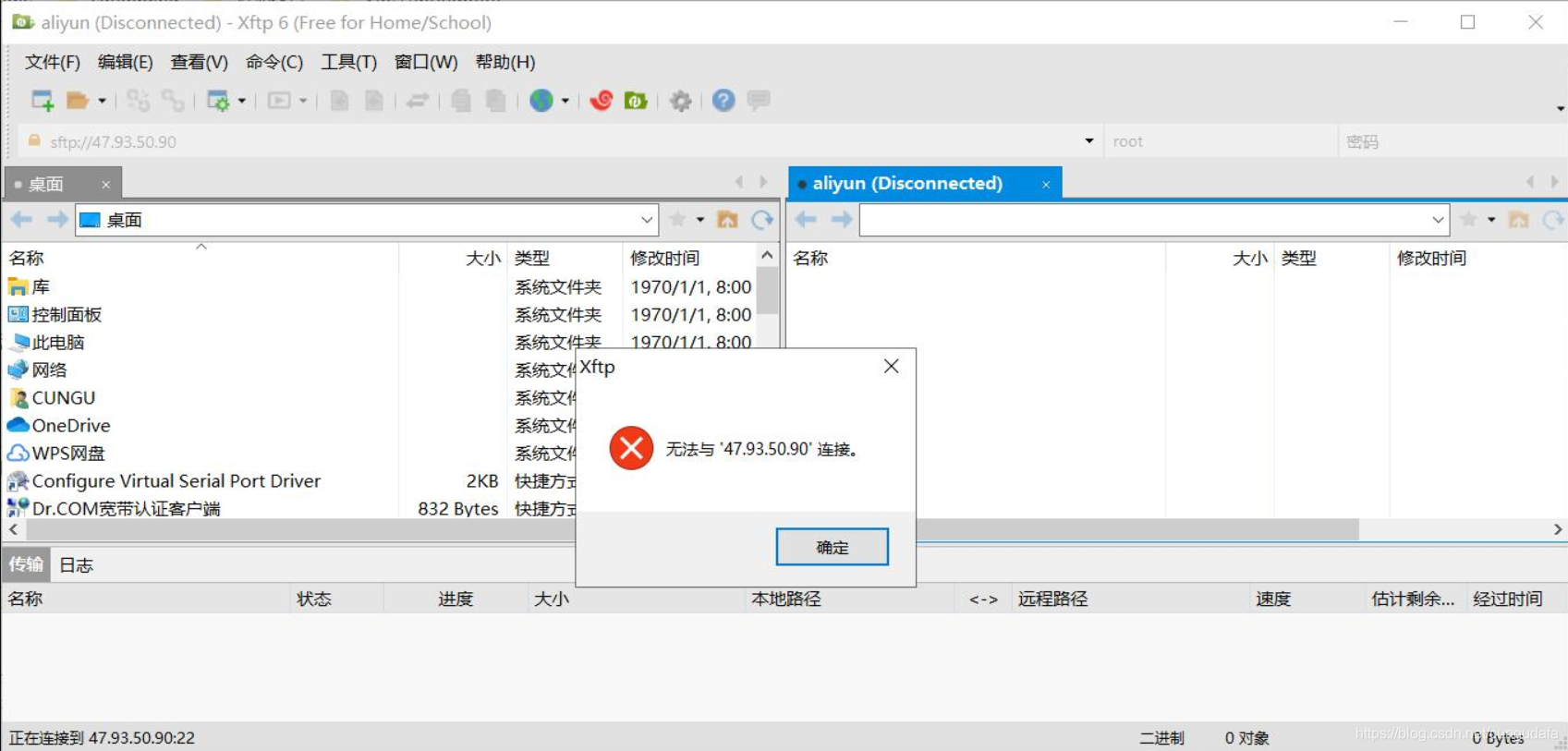Viewport: 1568px width, 751px height.
Task: Click the root username field
Action: [x=1220, y=141]
